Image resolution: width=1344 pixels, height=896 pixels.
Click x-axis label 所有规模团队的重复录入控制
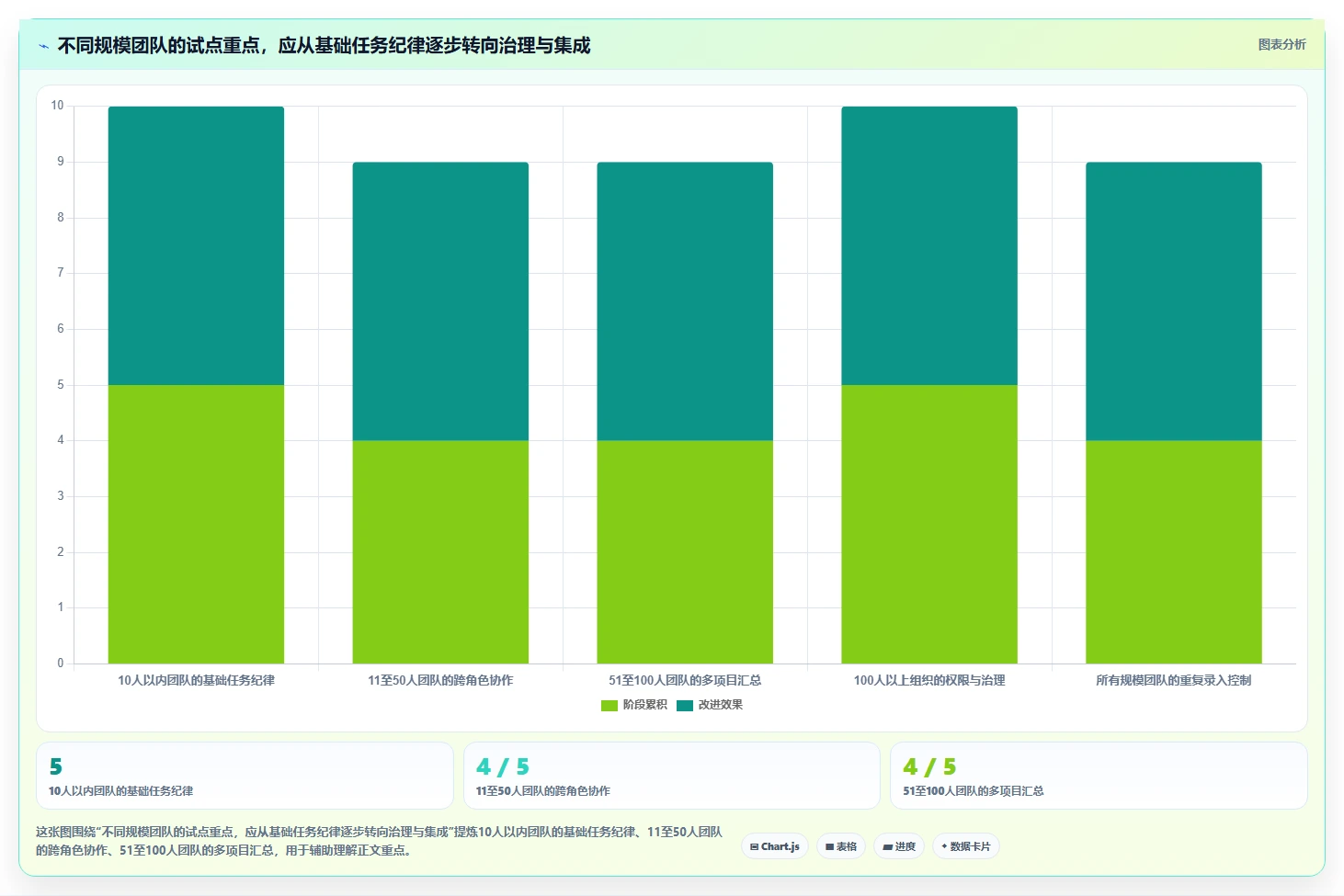(x=1174, y=680)
